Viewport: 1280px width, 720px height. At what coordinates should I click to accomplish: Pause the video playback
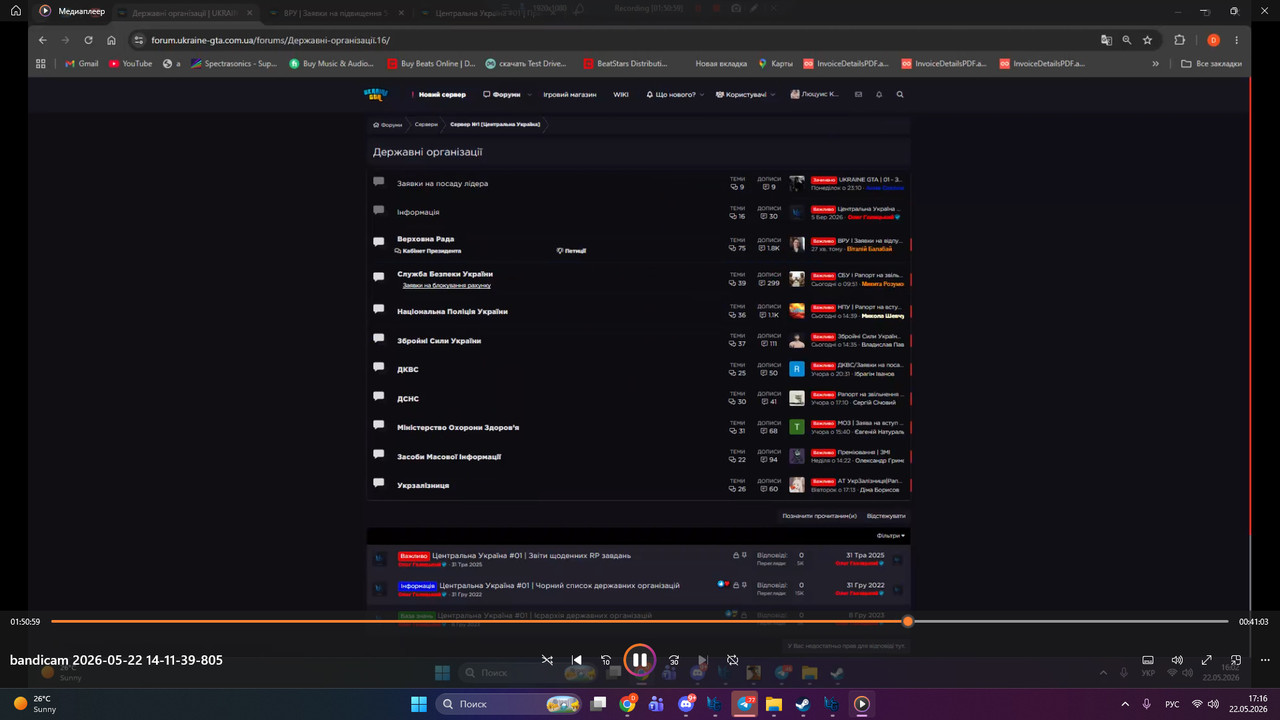pyautogui.click(x=640, y=660)
